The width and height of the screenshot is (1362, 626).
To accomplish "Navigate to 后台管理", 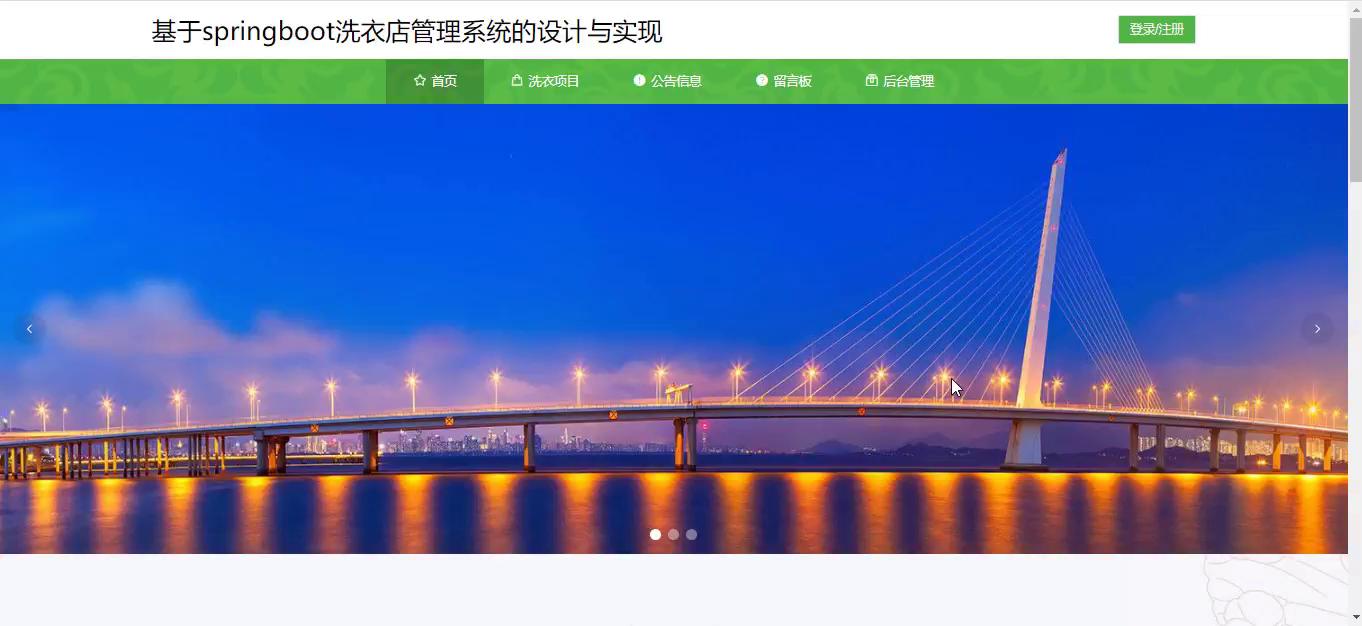I will click(900, 81).
